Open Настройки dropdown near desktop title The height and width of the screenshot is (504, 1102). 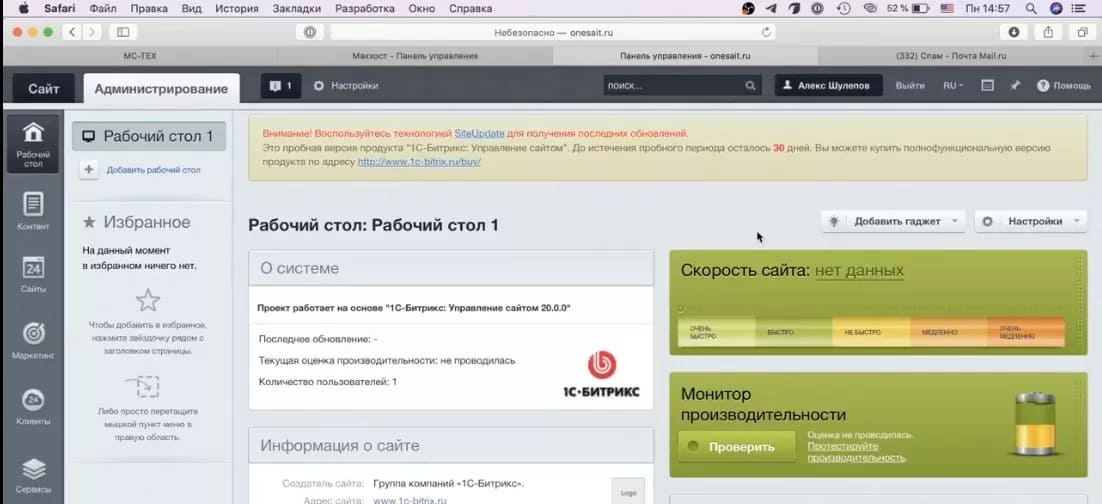(x=1030, y=221)
